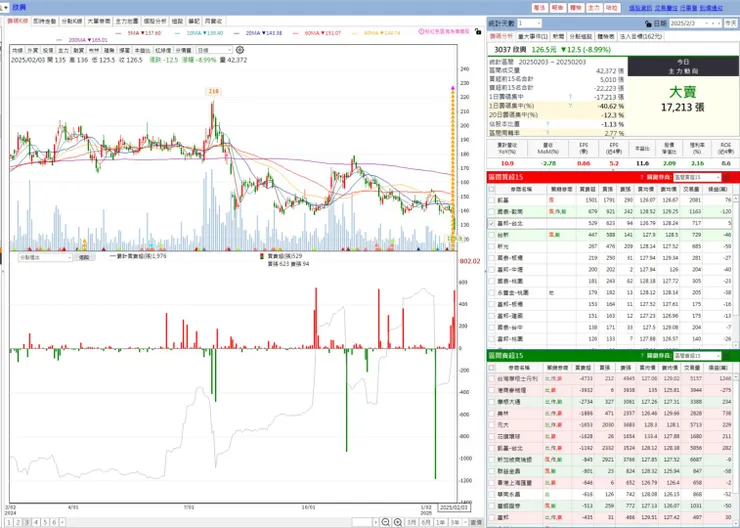
Task: Uncheck the 富邦-台北 row checkbox
Action: point(492,223)
